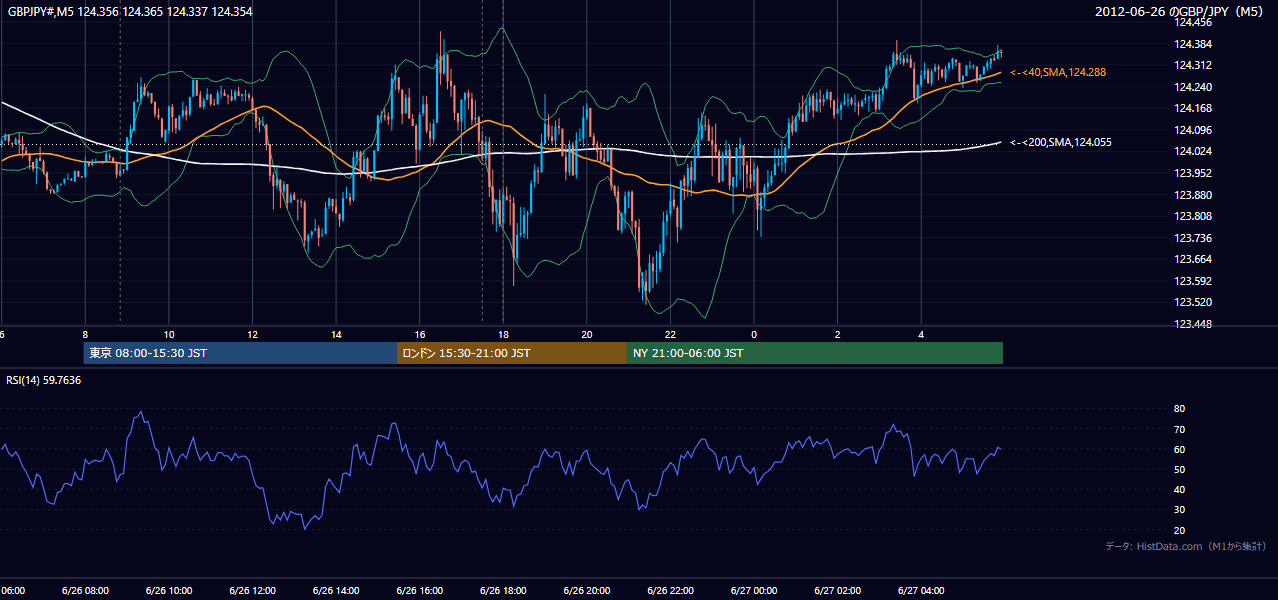Select the ロンドン 15:30-21:00 JST session bar
This screenshot has width=1278, height=600.
coord(512,353)
